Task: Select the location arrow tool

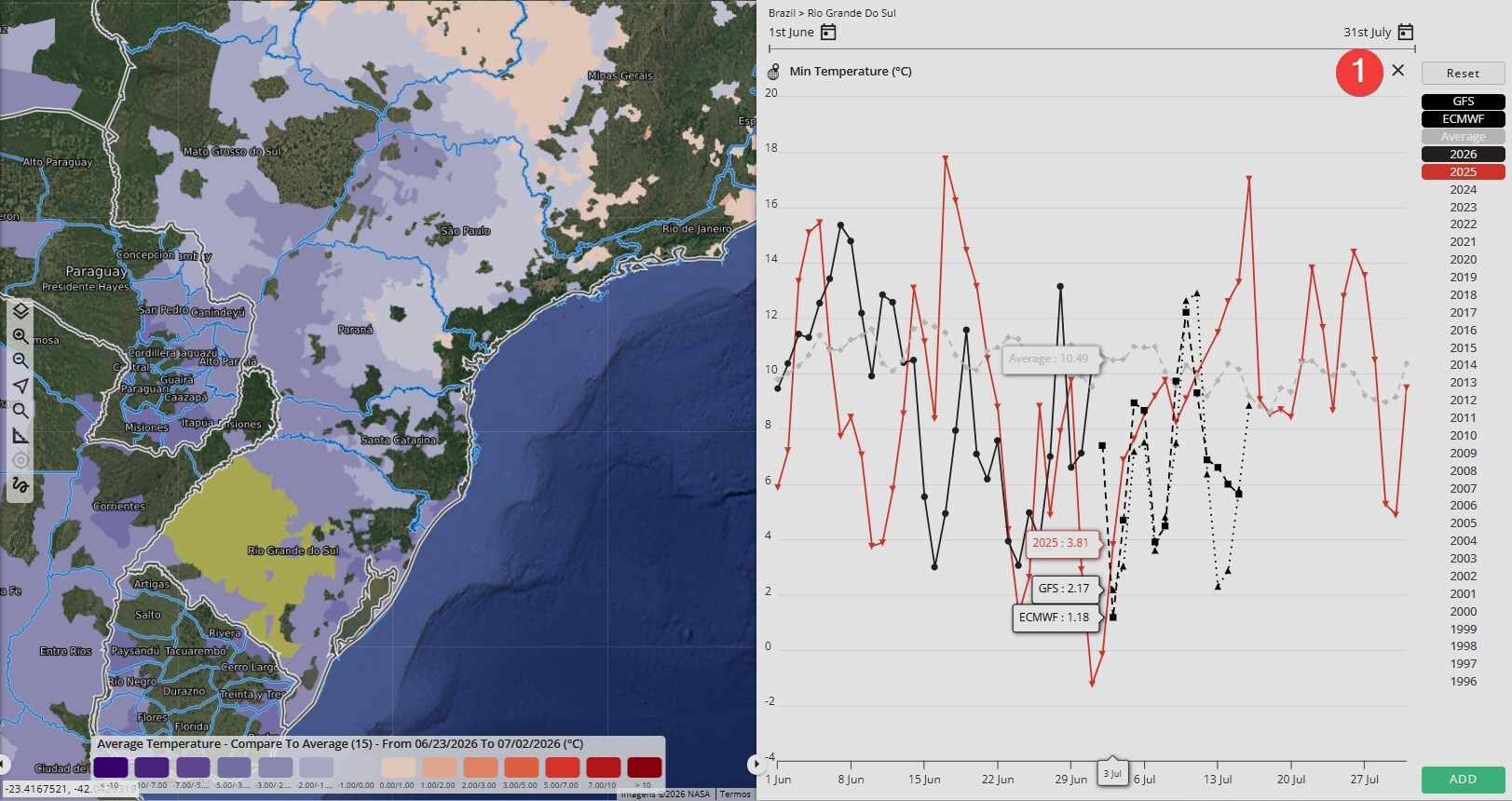Action: point(20,386)
